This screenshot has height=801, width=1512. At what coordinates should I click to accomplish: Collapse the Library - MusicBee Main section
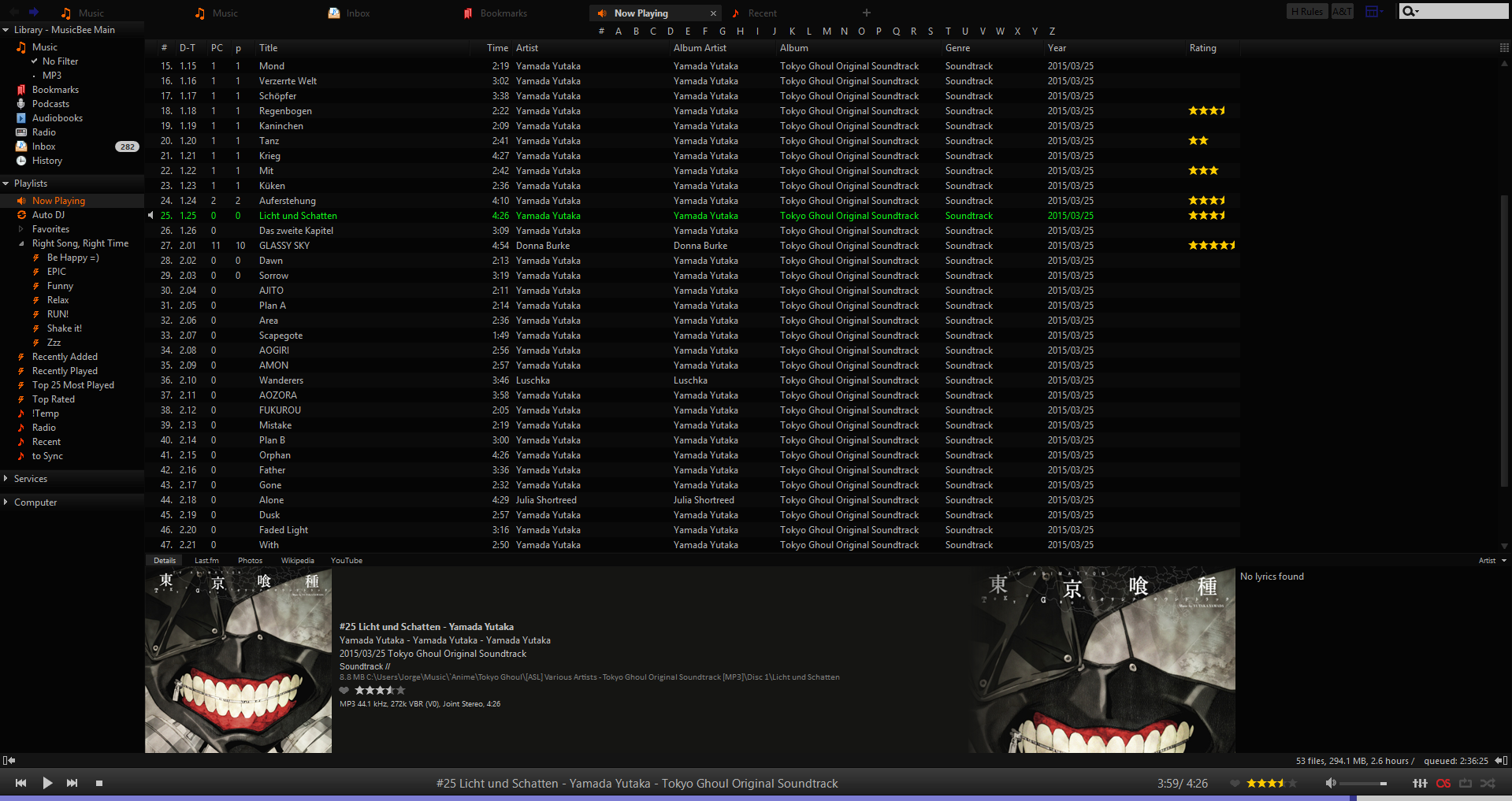click(x=6, y=30)
